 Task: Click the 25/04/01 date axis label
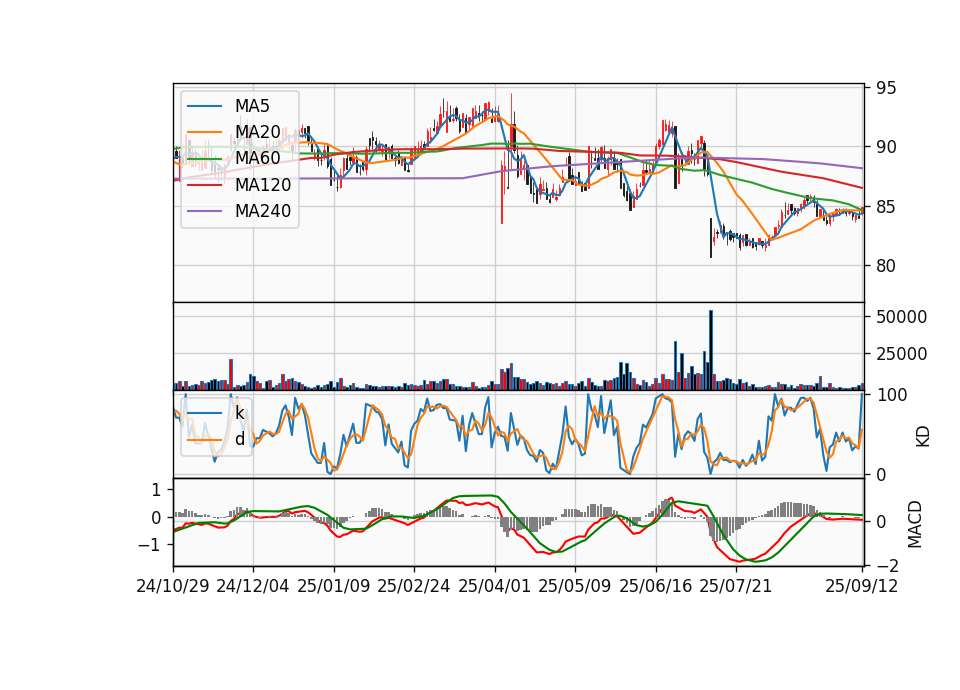click(x=495, y=586)
